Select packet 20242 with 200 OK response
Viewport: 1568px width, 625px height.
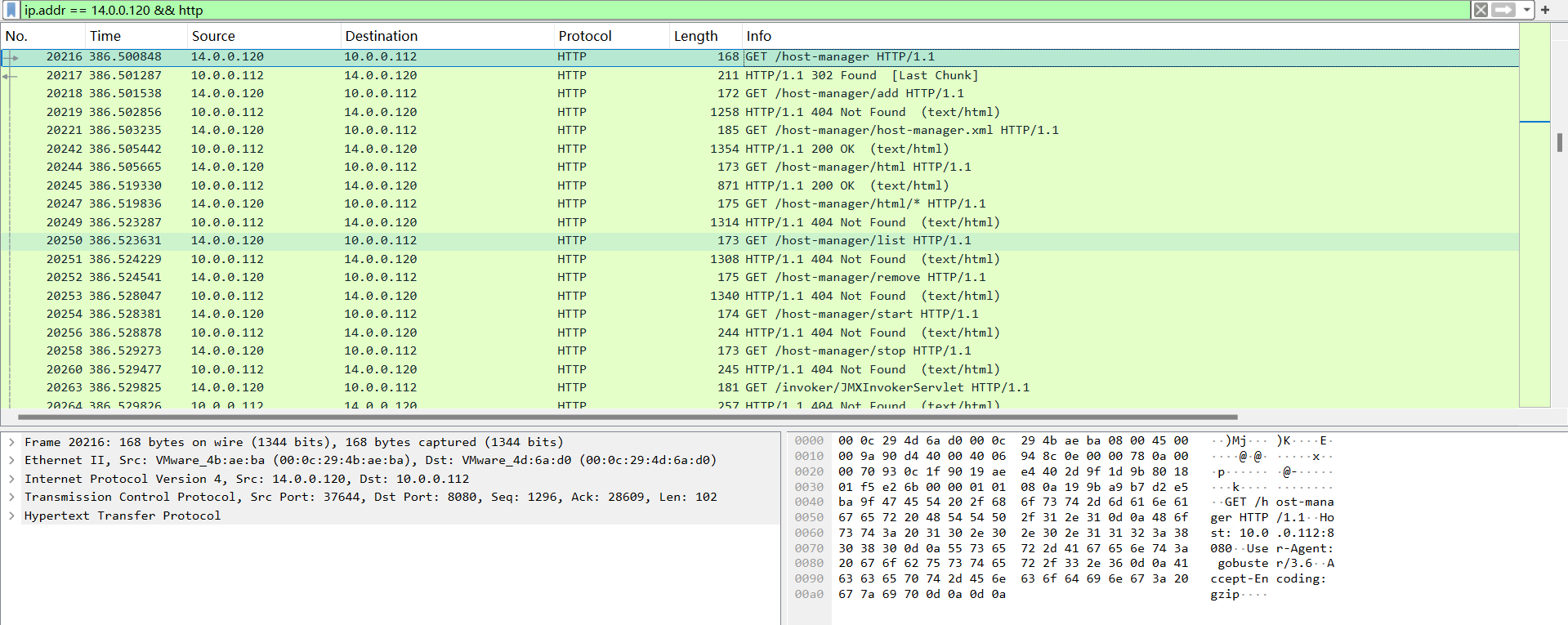(x=760, y=149)
